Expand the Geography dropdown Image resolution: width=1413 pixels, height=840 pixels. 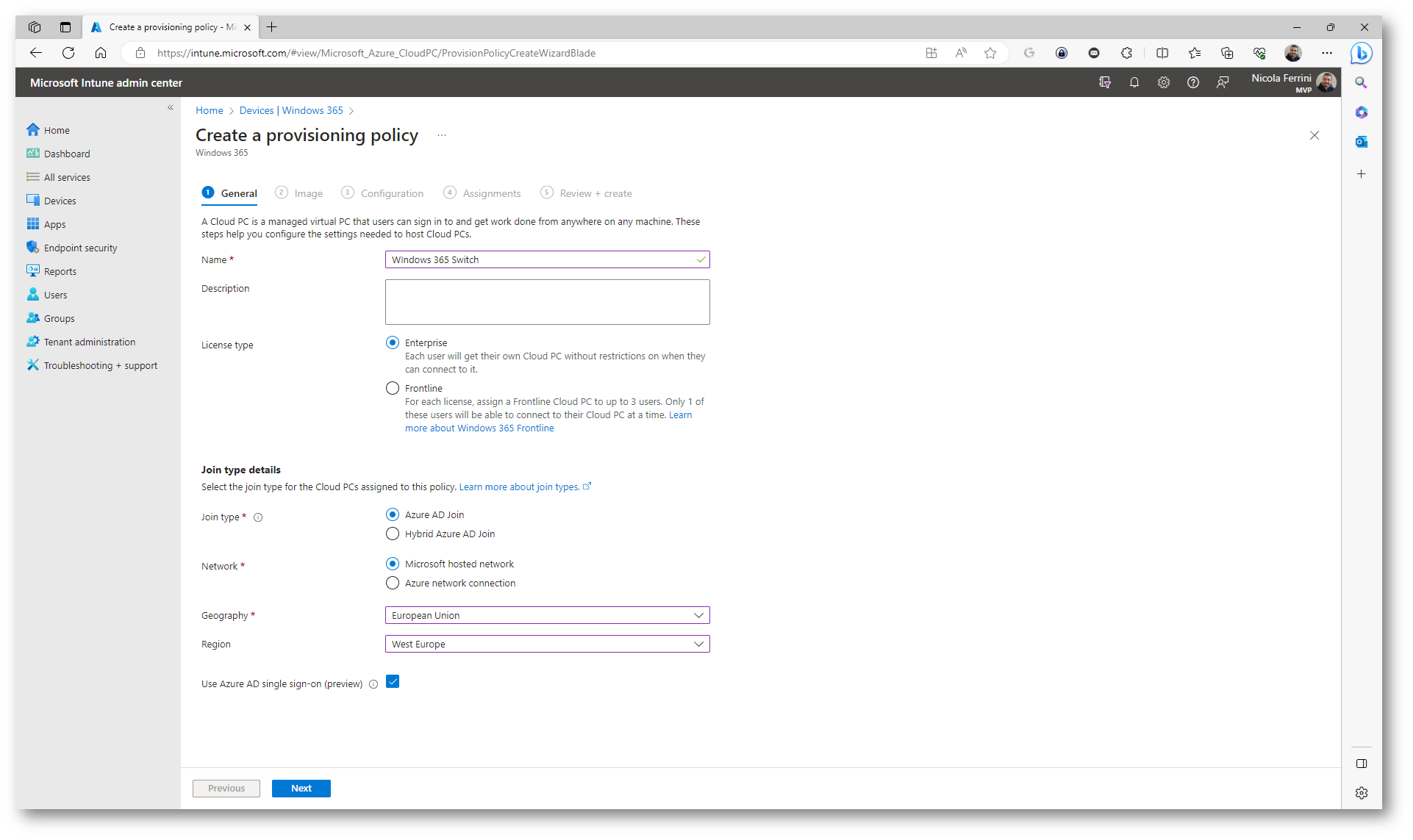[x=547, y=615]
